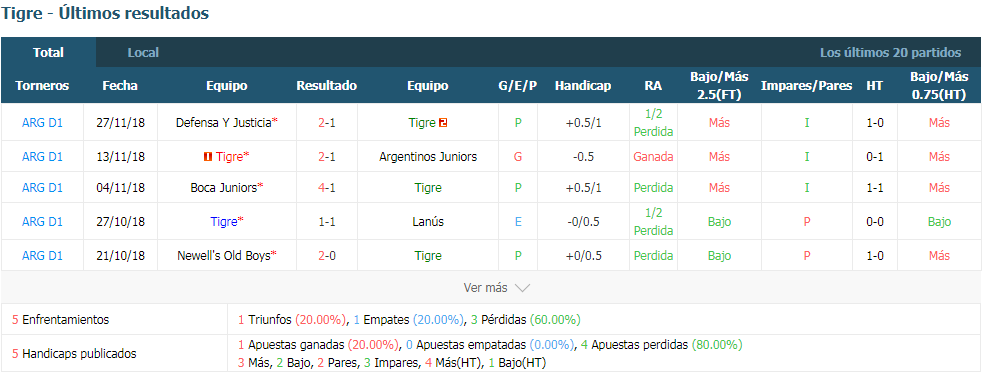Click the Los últimos 20 partidos label
The height and width of the screenshot is (380, 982).
[890, 53]
